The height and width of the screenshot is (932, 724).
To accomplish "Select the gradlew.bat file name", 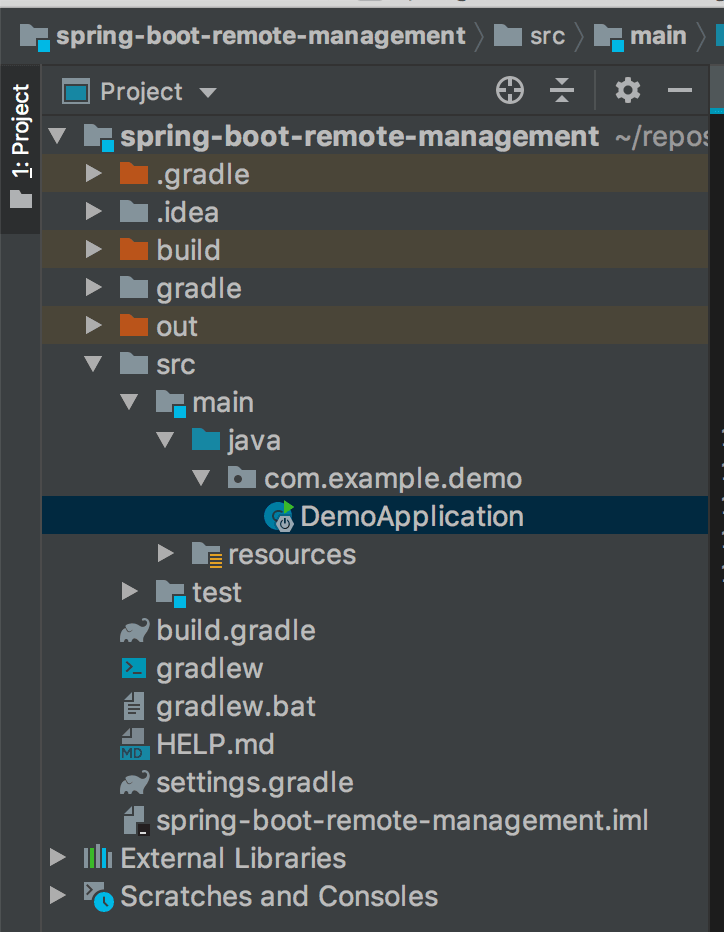I will (236, 707).
